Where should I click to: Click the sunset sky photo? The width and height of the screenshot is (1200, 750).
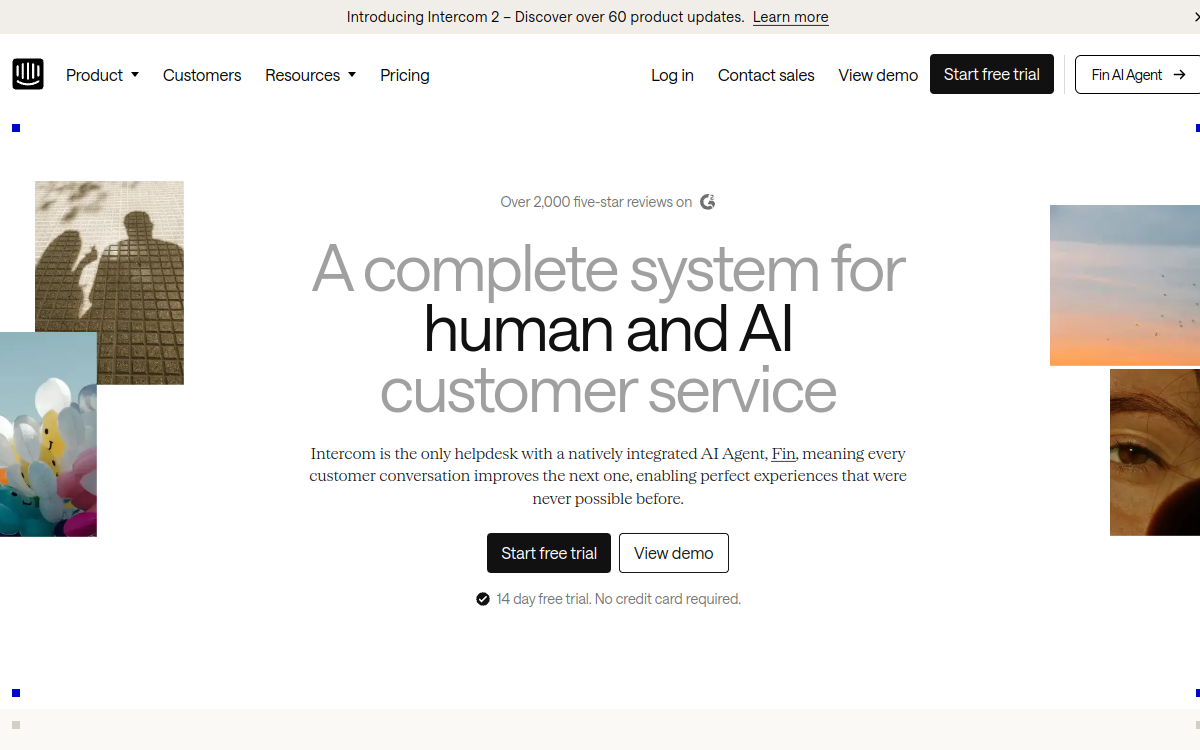tap(1125, 285)
